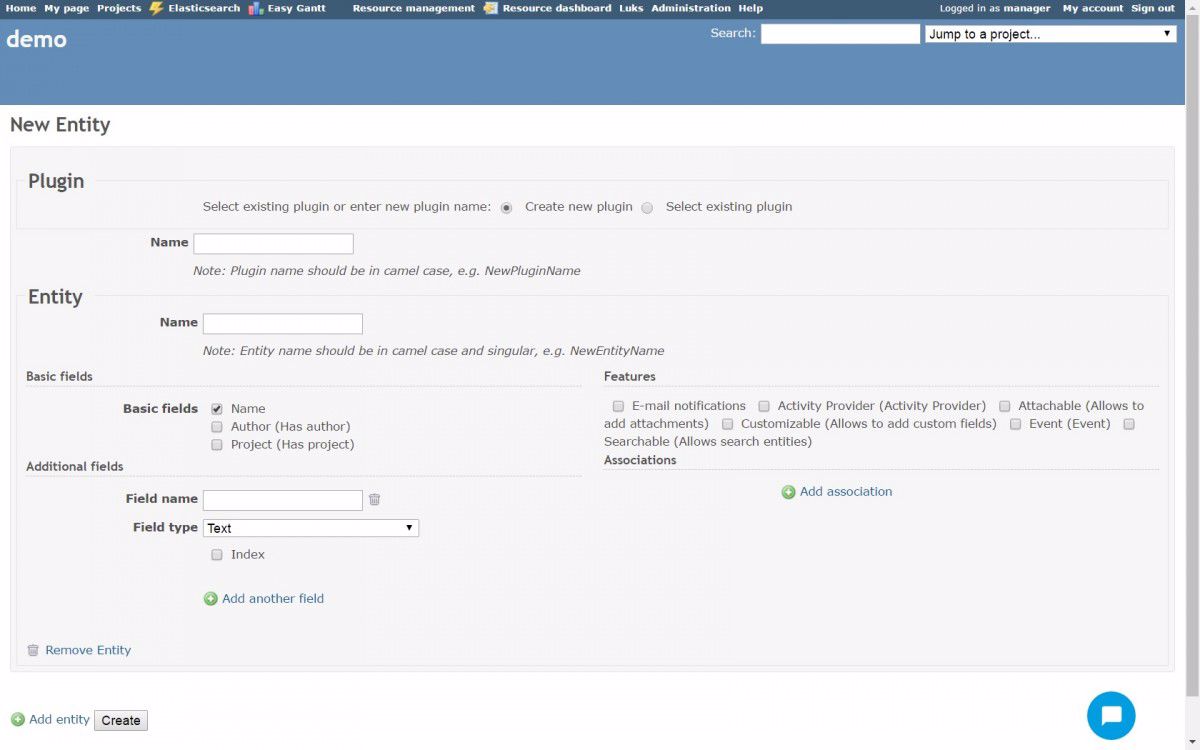Click the Resource dashboard icon
Image resolution: width=1200 pixels, height=750 pixels.
pyautogui.click(x=490, y=8)
